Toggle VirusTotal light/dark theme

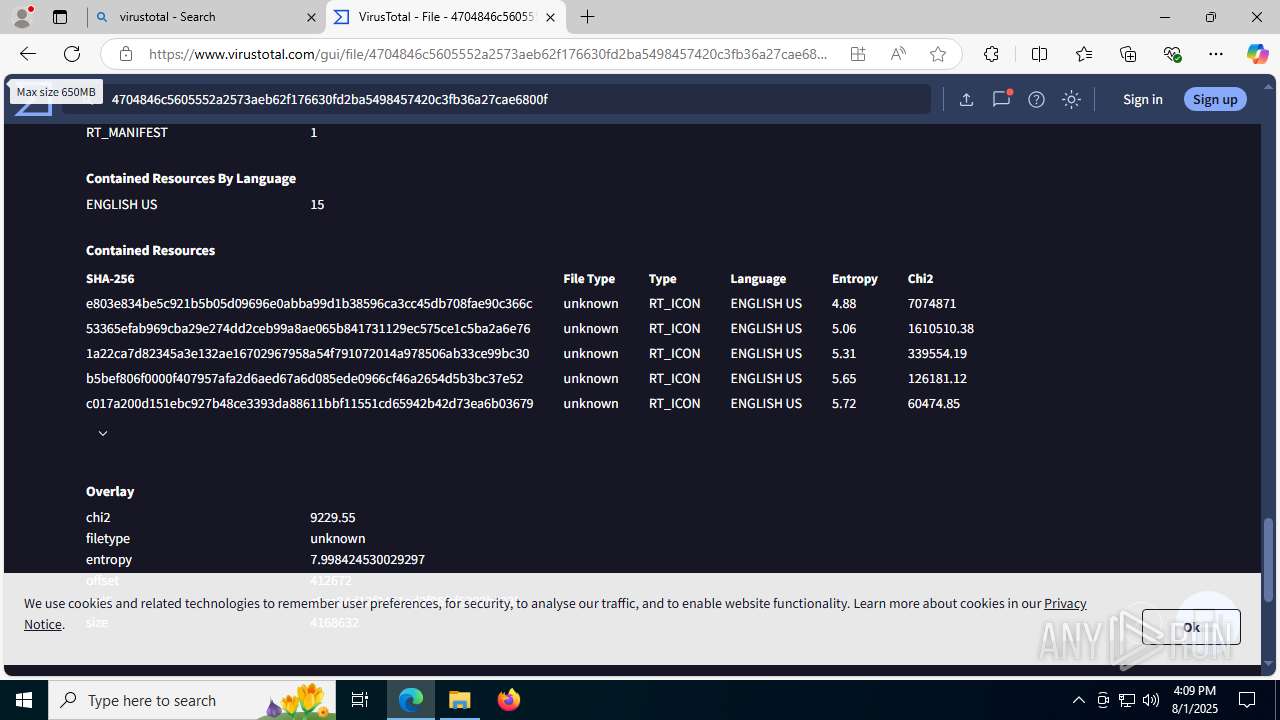[1071, 99]
